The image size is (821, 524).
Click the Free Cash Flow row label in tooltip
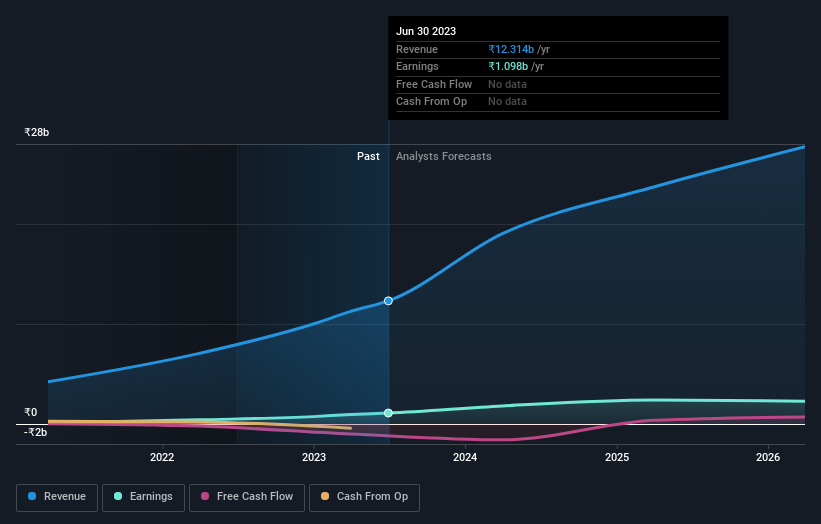click(434, 84)
